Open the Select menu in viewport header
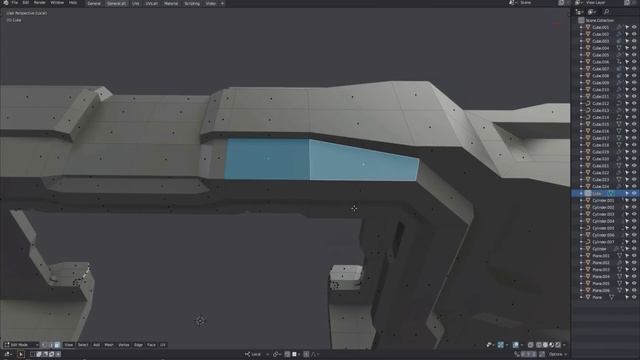 83,345
